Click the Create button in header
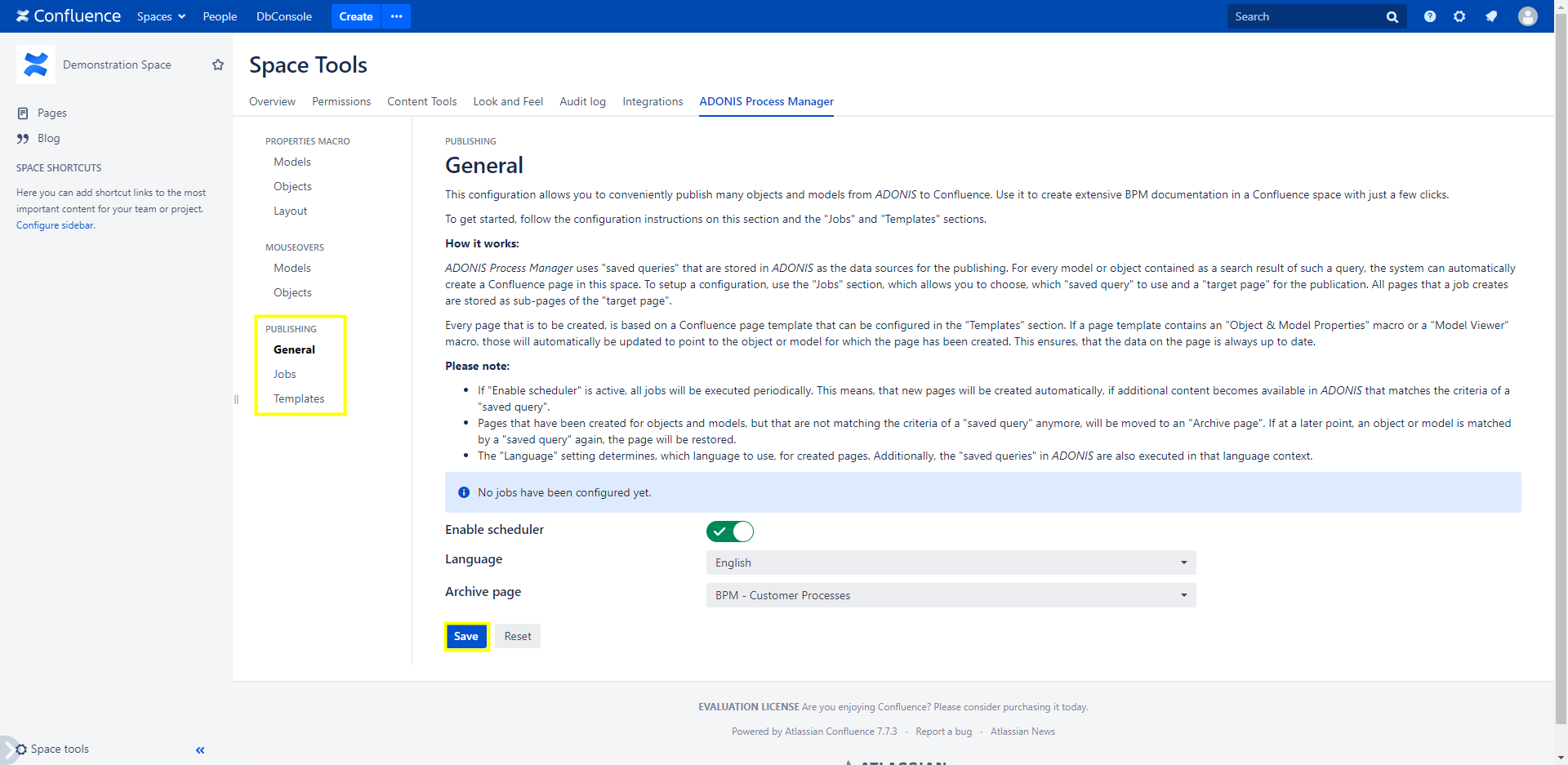Image resolution: width=1568 pixels, height=765 pixels. (356, 16)
